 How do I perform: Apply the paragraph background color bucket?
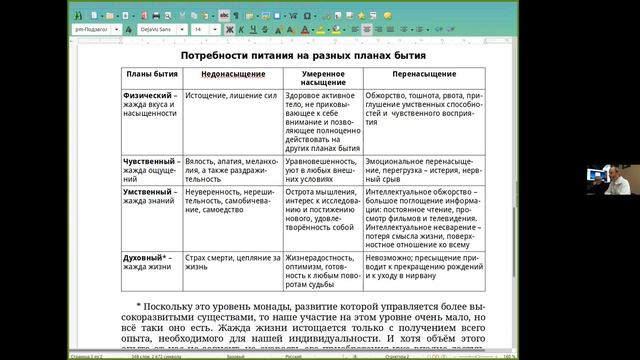pos(336,30)
